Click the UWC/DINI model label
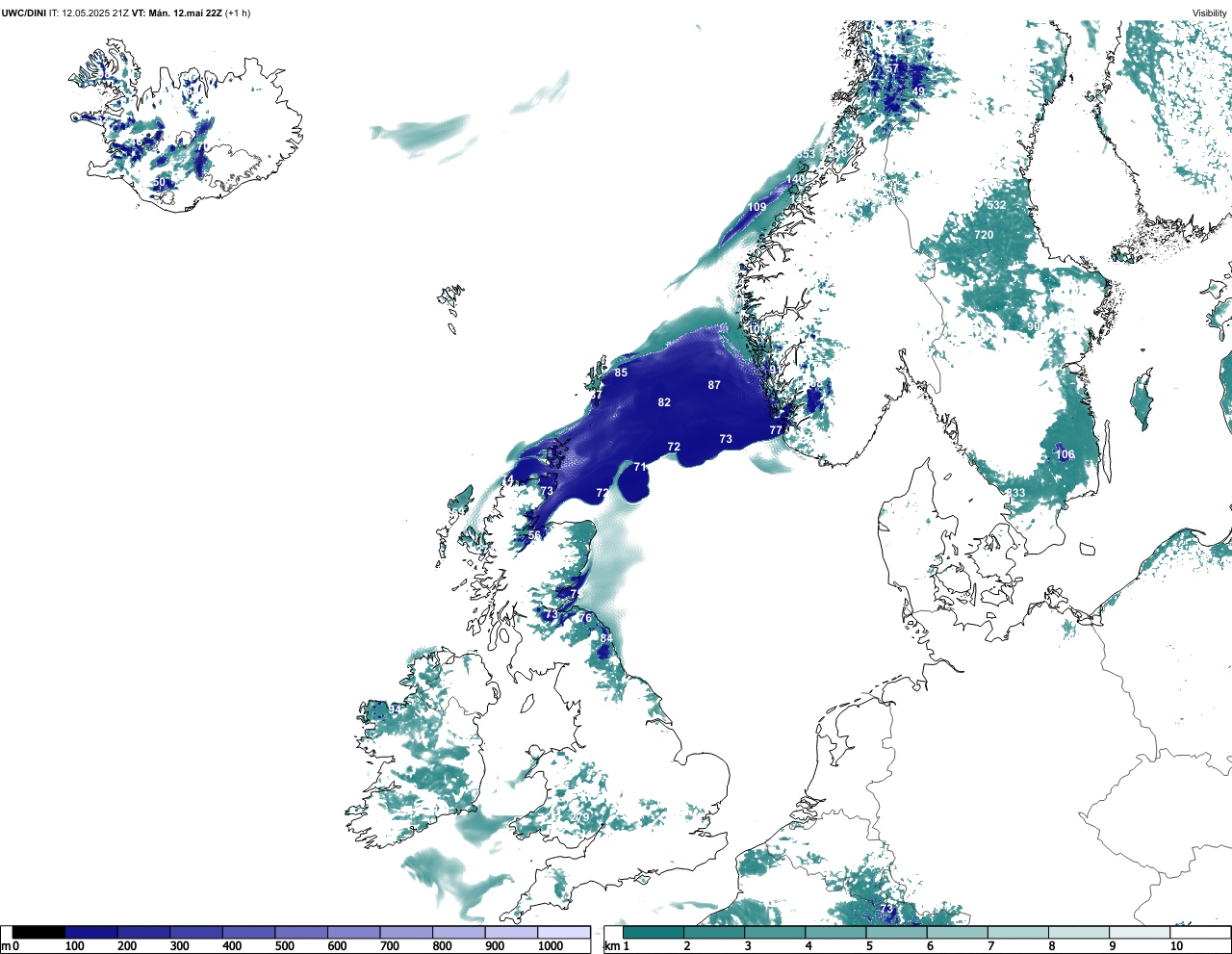The width and height of the screenshot is (1232, 954). click(x=23, y=13)
